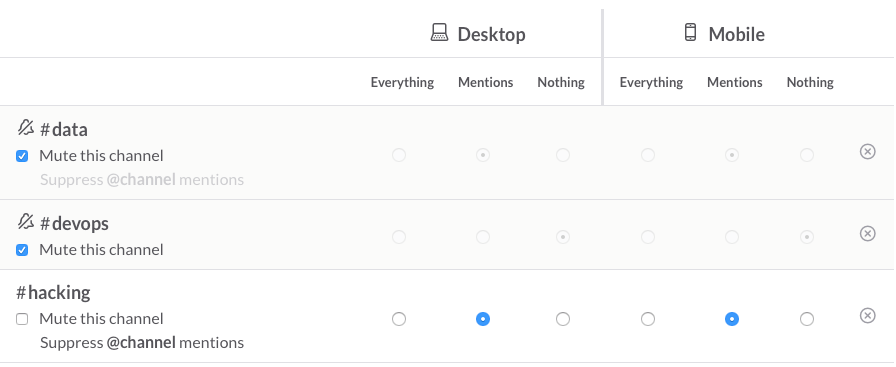Click the Desktop Everything column header
The width and height of the screenshot is (896, 367).
402,82
